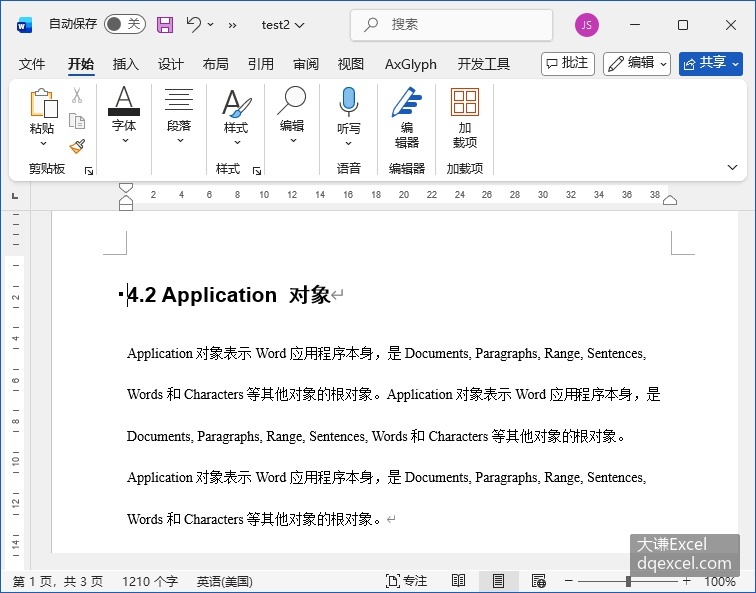Click the 共享 share button
756x593 pixels.
click(711, 64)
